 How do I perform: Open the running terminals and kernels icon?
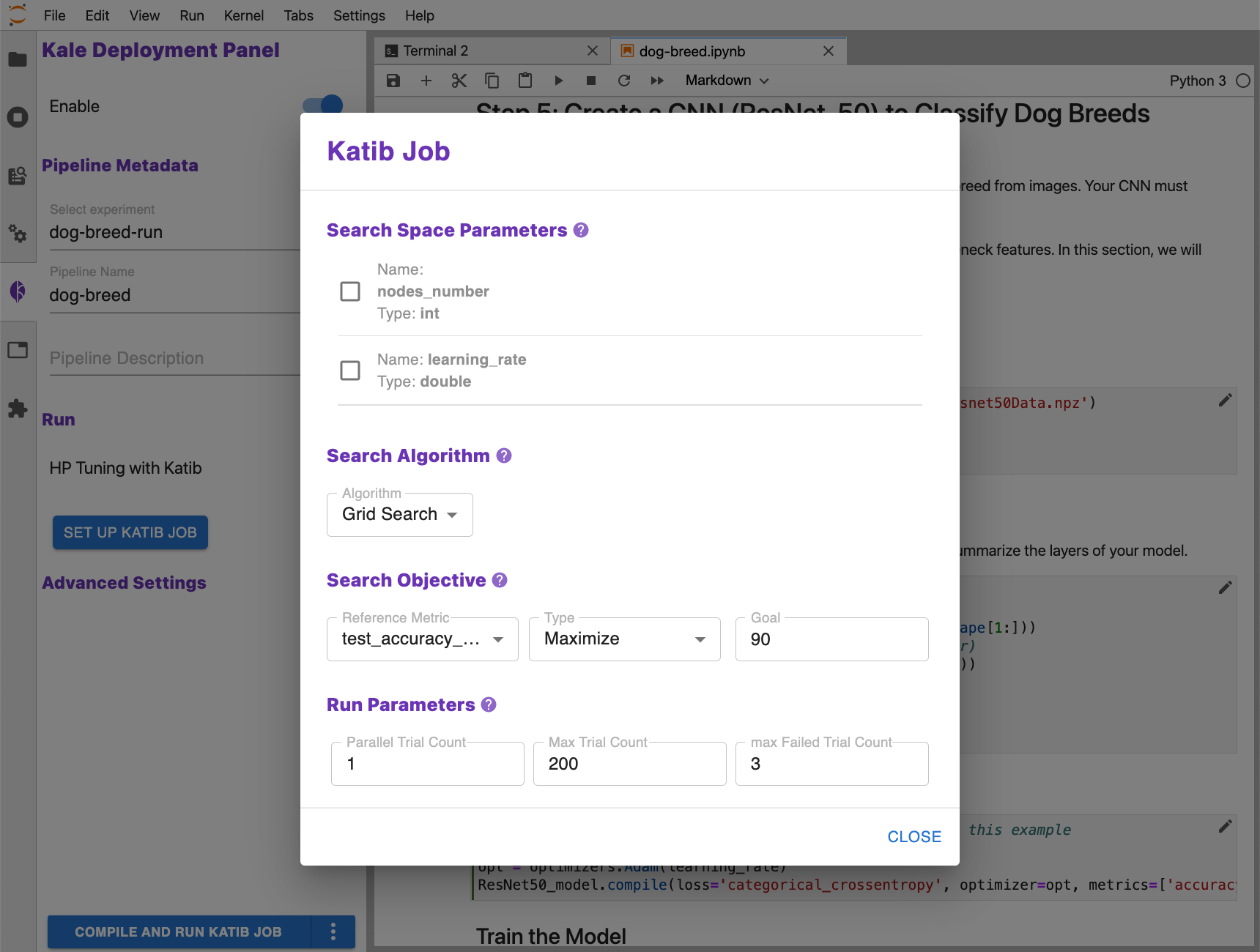pos(18,117)
